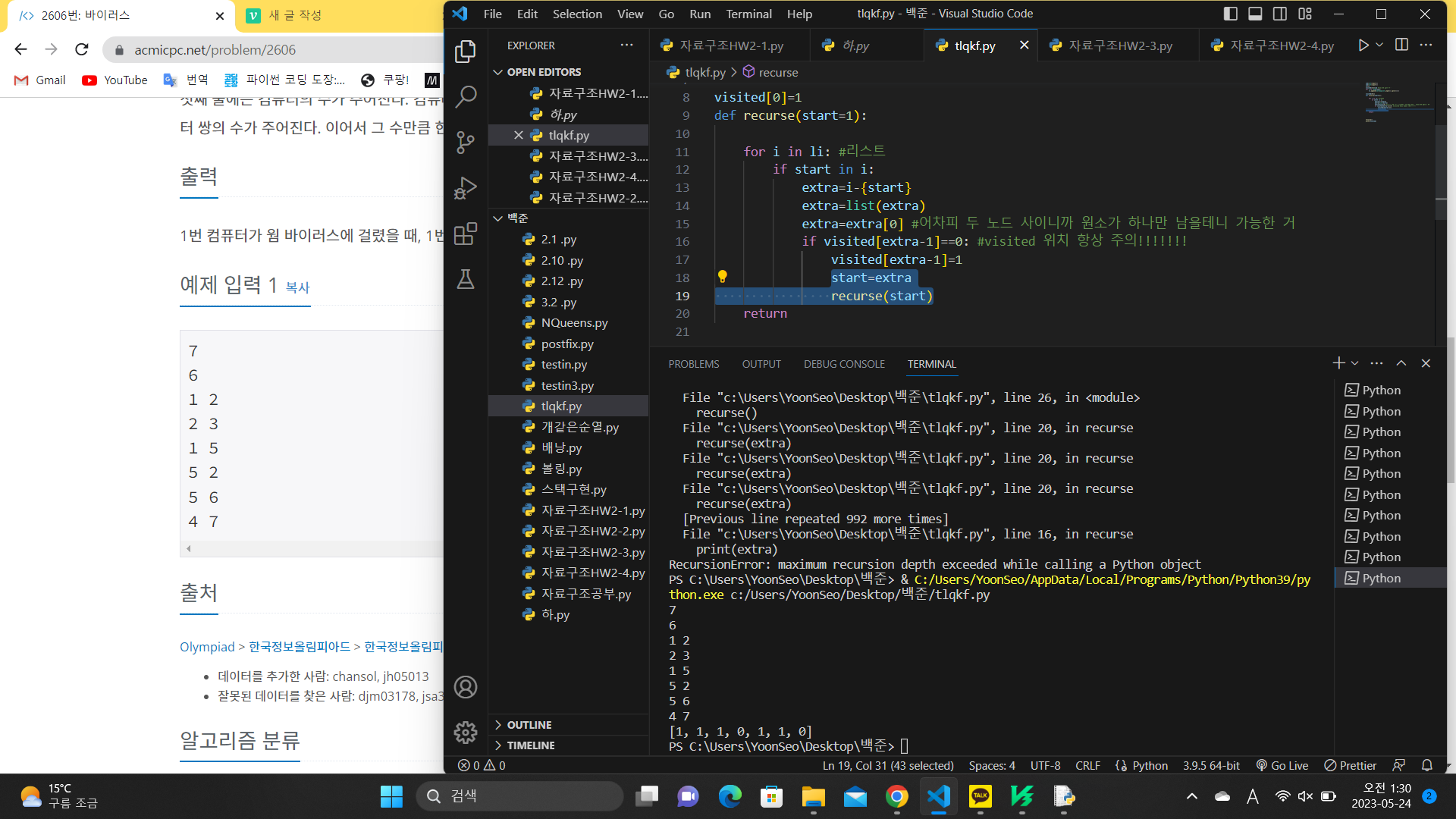Click the Run Python File play button
Screen dimensions: 1456x819
1363,45
